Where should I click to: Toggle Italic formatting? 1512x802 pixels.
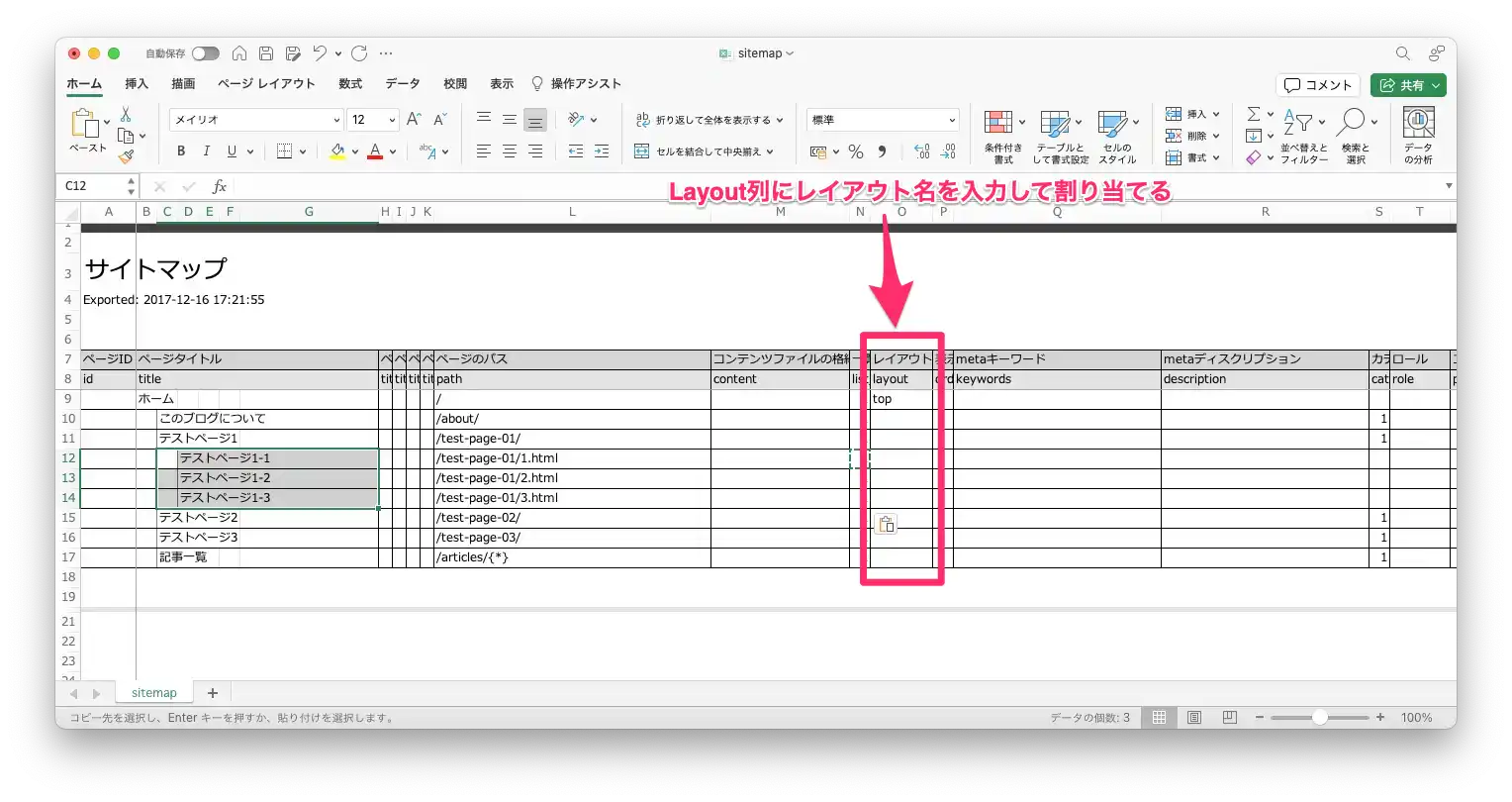(206, 151)
